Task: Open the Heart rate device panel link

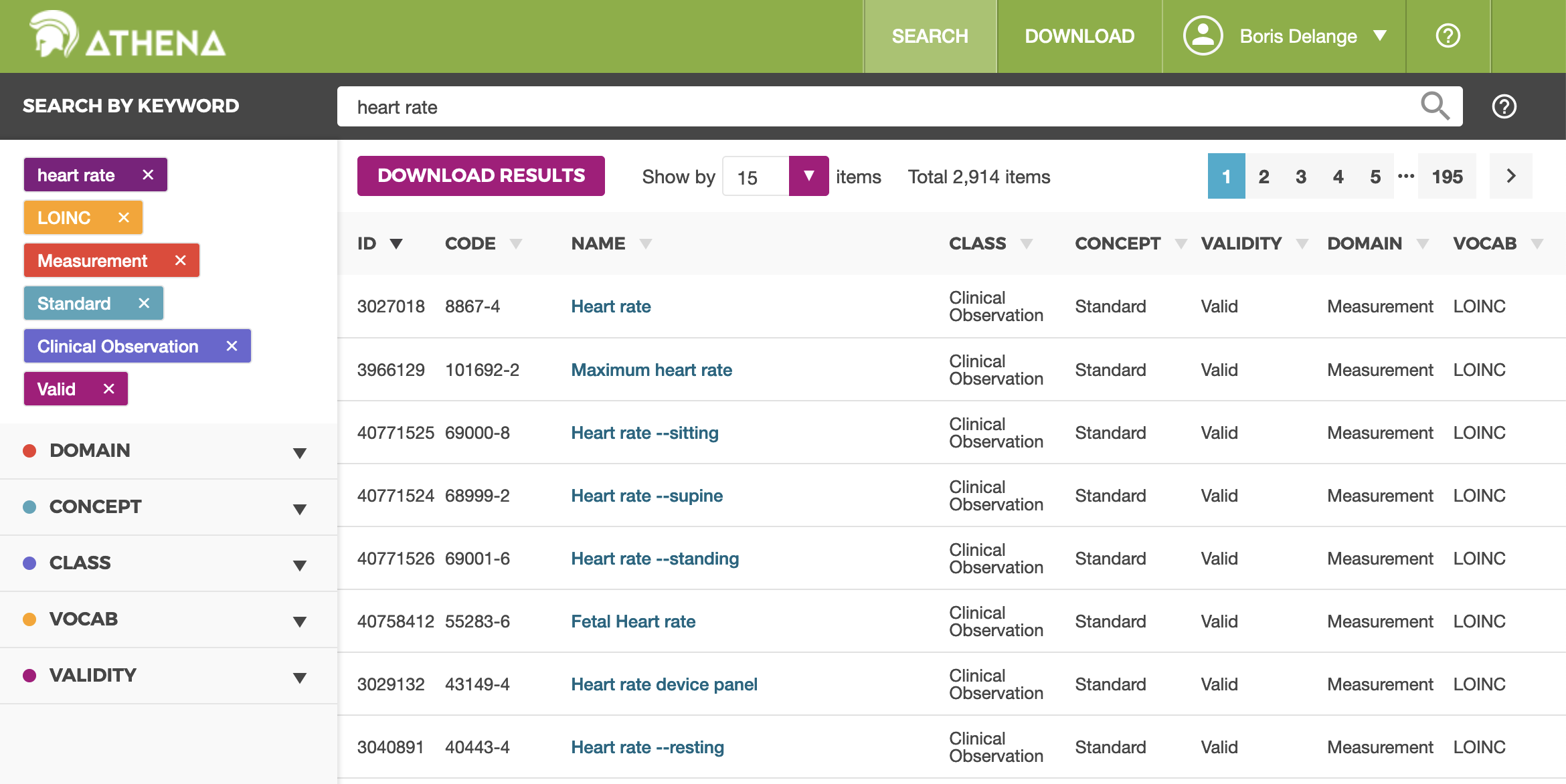Action: [665, 684]
